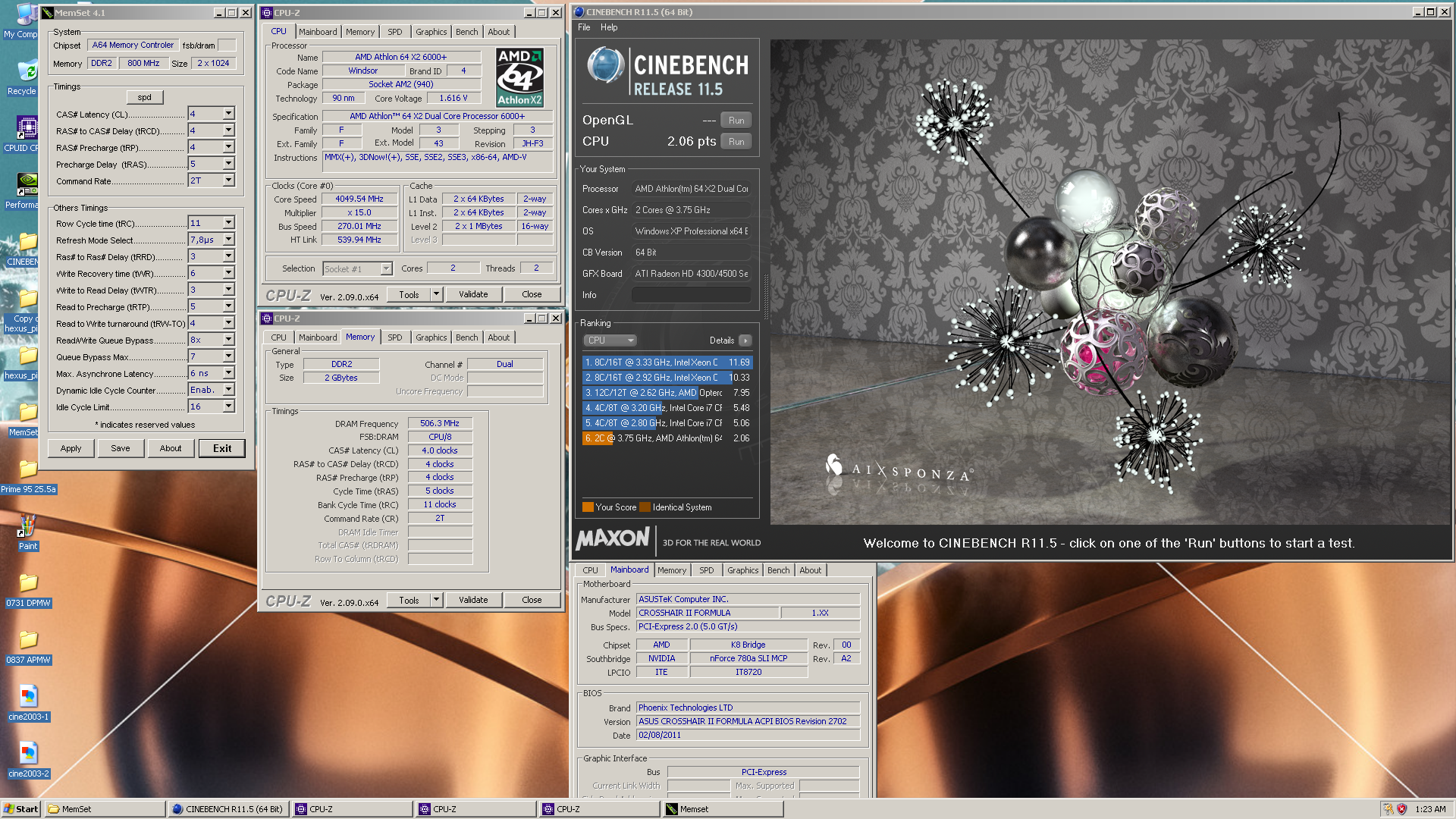The image size is (1456, 819).
Task: Open the CAS# Latency dropdown in MemSet
Action: click(228, 114)
